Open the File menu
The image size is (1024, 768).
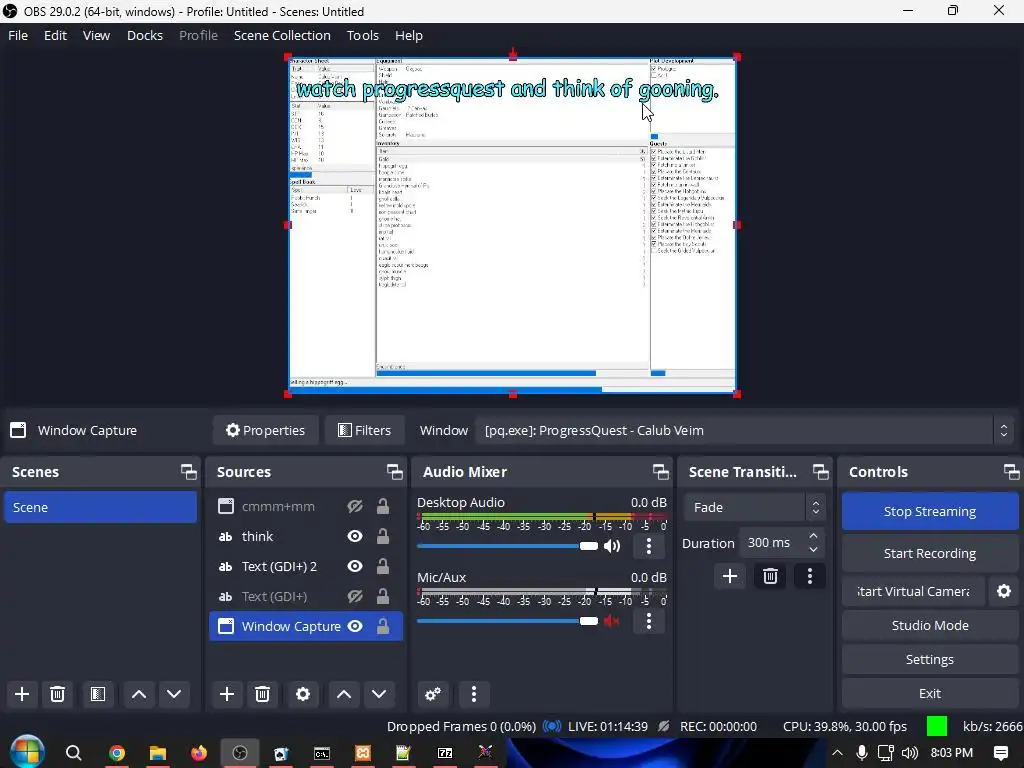pyautogui.click(x=18, y=35)
